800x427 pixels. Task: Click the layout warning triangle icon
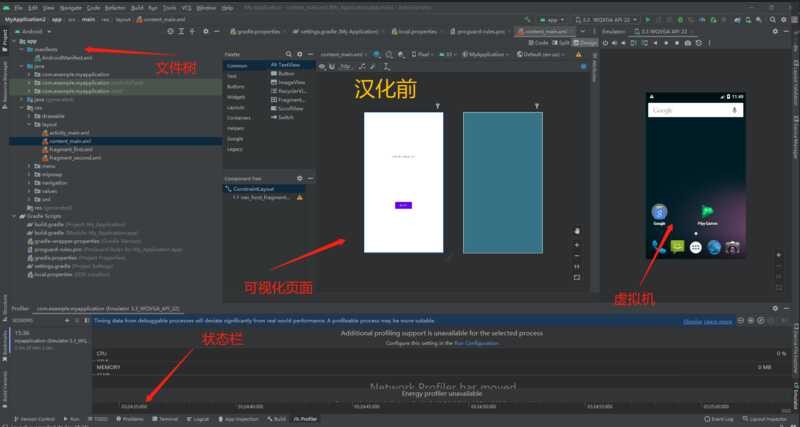click(x=299, y=197)
